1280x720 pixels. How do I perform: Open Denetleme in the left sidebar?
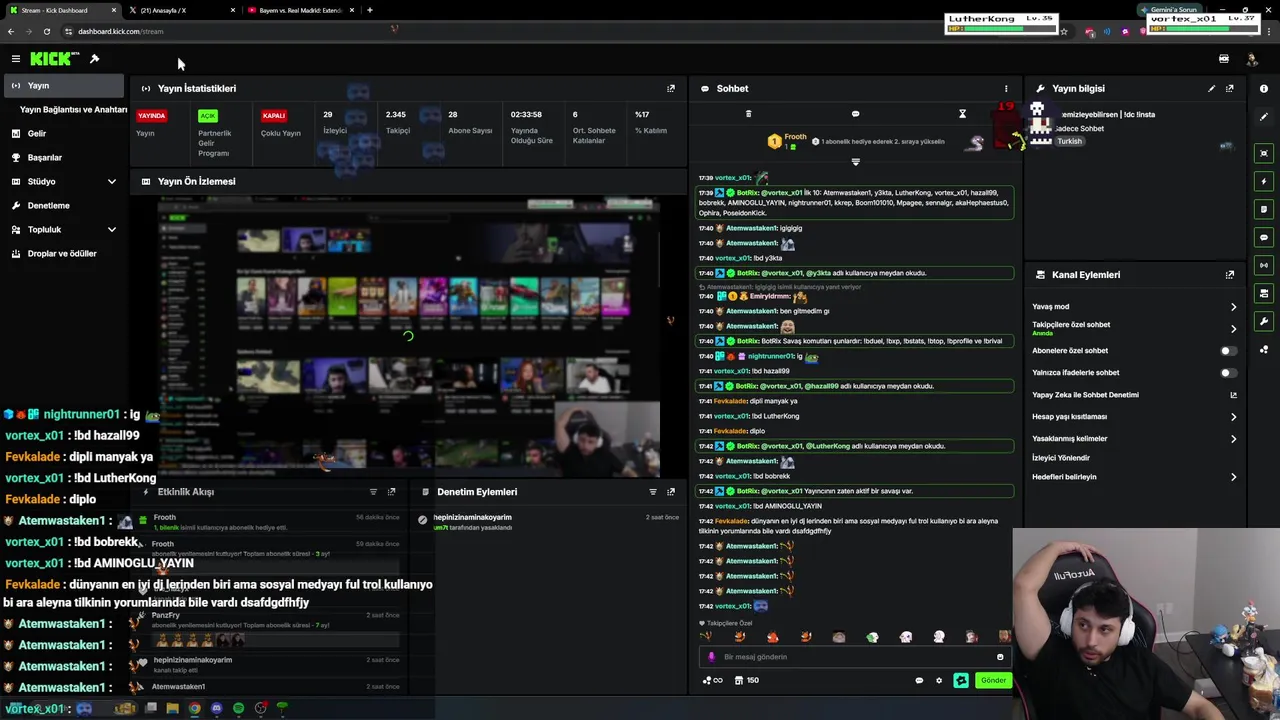[x=64, y=205]
